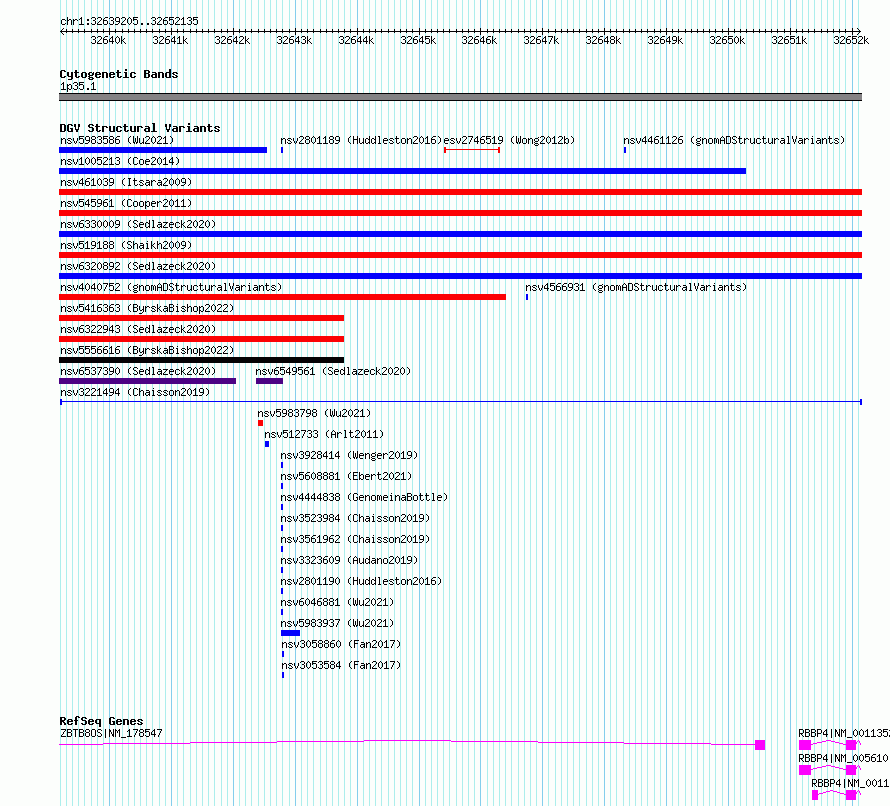The height and width of the screenshot is (806, 890).
Task: Click nsv3221494 (Chaisson2019) label
Action: coord(135,392)
